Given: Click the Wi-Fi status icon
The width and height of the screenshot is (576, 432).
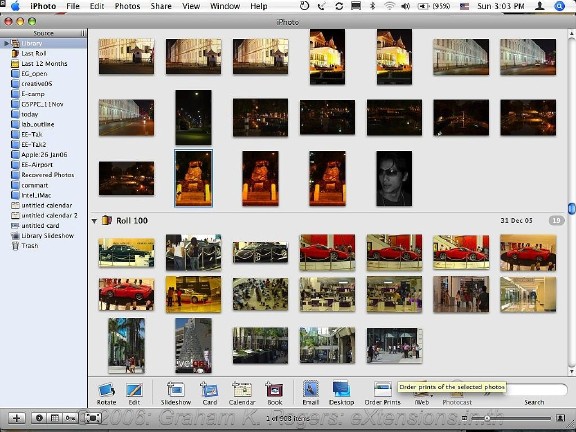Looking at the screenshot, I should [x=389, y=6].
